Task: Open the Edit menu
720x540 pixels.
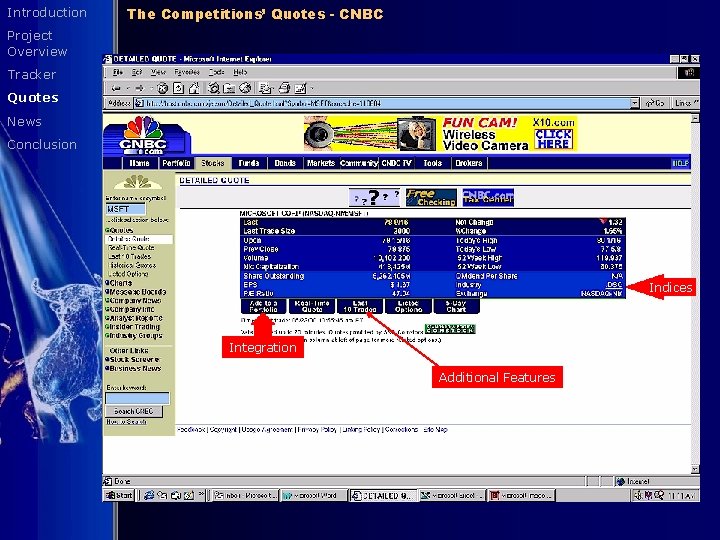Action: [137, 73]
